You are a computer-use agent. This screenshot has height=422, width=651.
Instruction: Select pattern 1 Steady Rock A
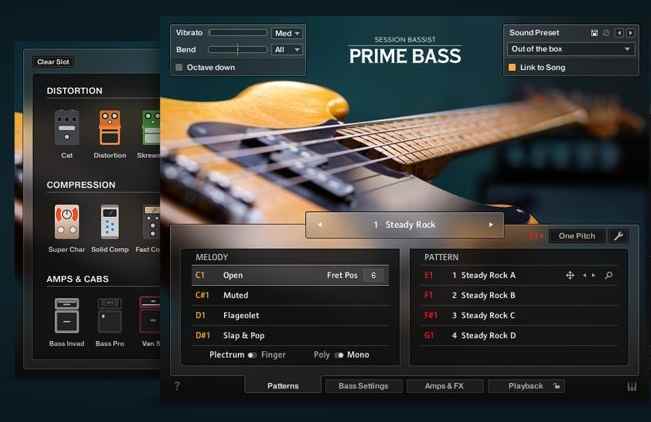coord(518,275)
